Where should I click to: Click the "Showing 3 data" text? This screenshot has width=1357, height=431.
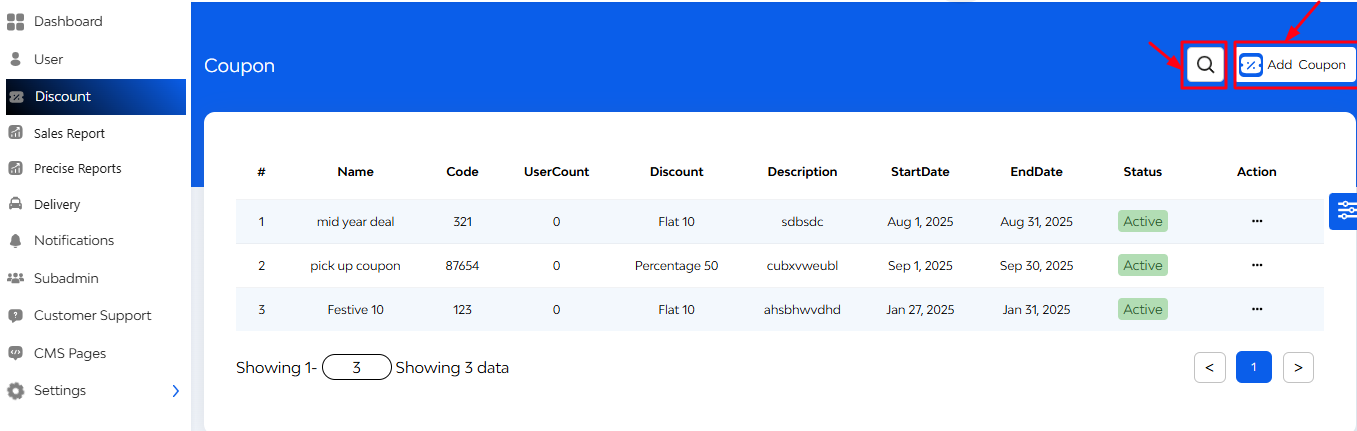click(452, 368)
